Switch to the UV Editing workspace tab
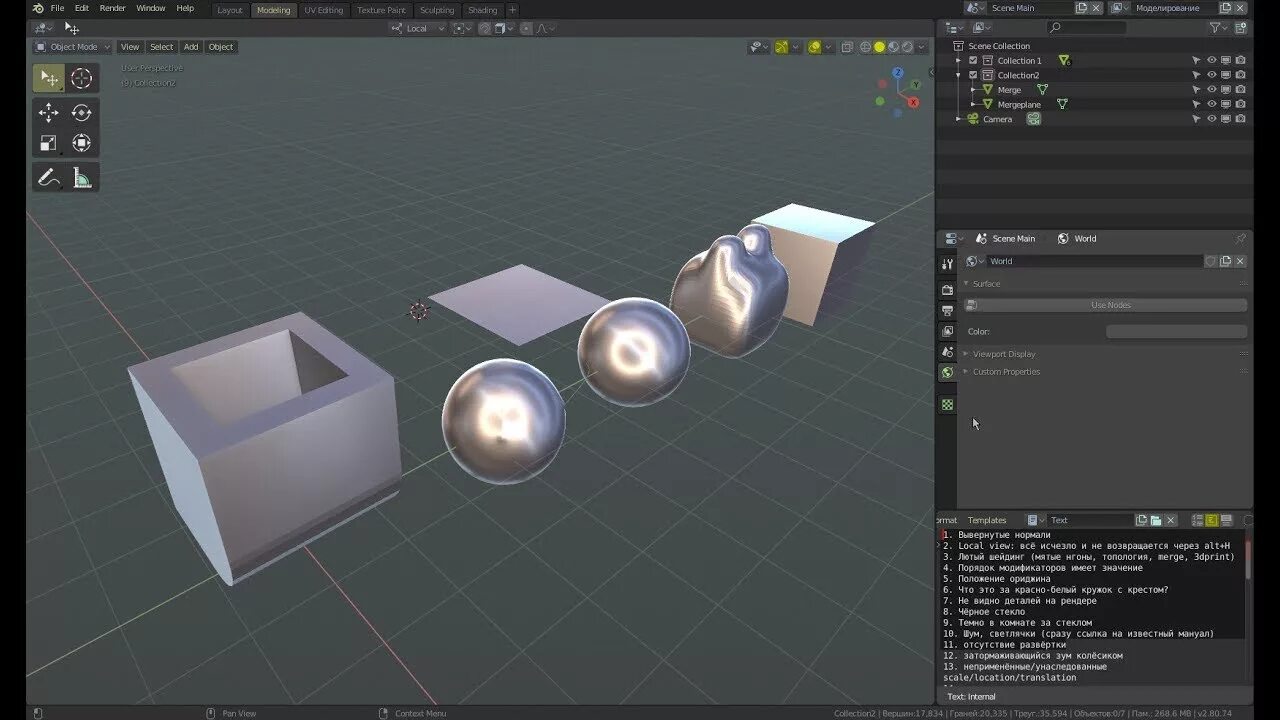The width and height of the screenshot is (1280, 720). click(323, 10)
